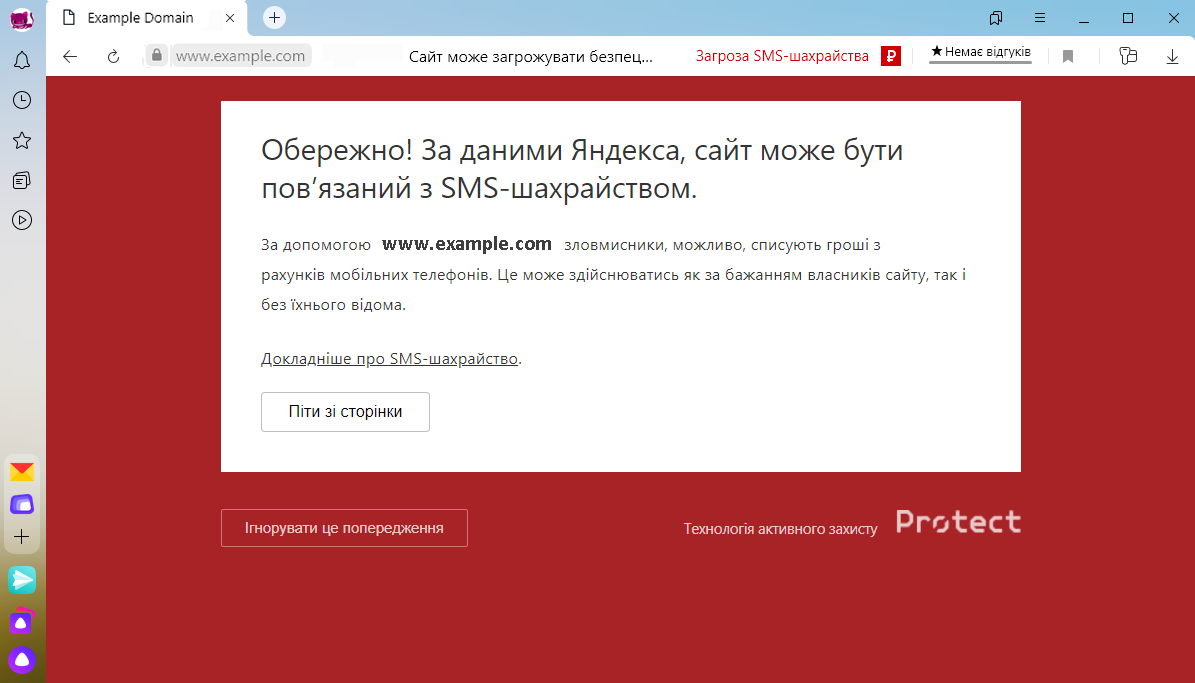Open browsing history clock icon
Viewport: 1195px width, 683px height.
(x=22, y=100)
